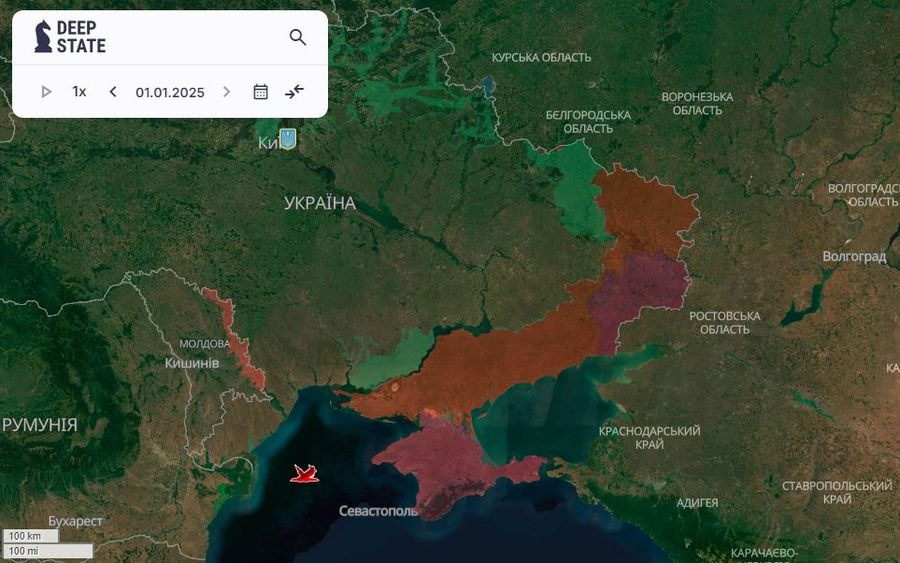
Task: Click the 100 km scale bar
Action: (x=30, y=536)
